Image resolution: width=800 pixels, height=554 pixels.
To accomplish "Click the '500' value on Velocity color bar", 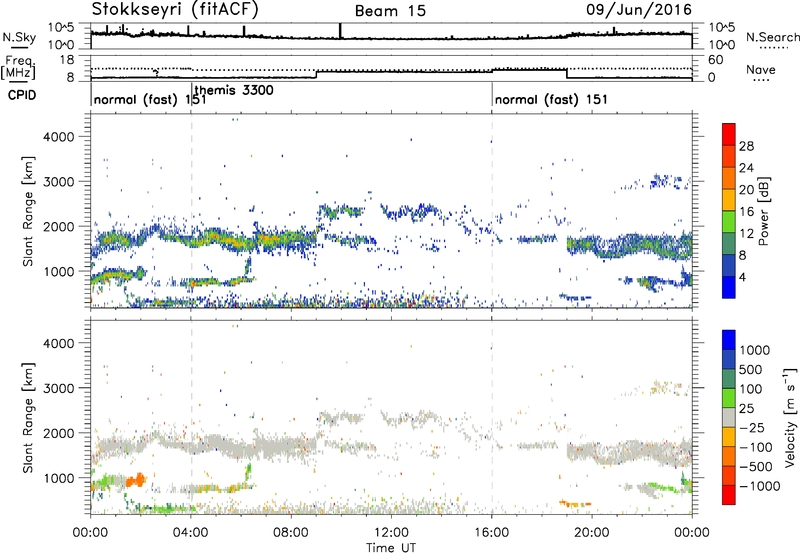I will pyautogui.click(x=751, y=369).
